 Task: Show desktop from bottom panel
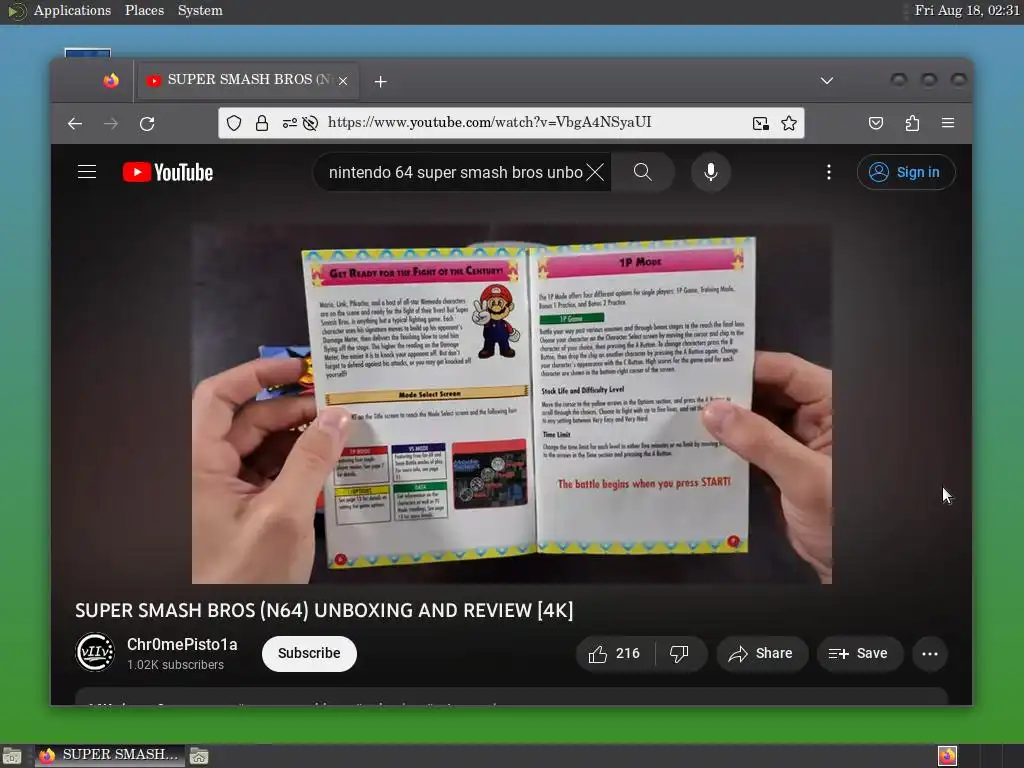12,756
